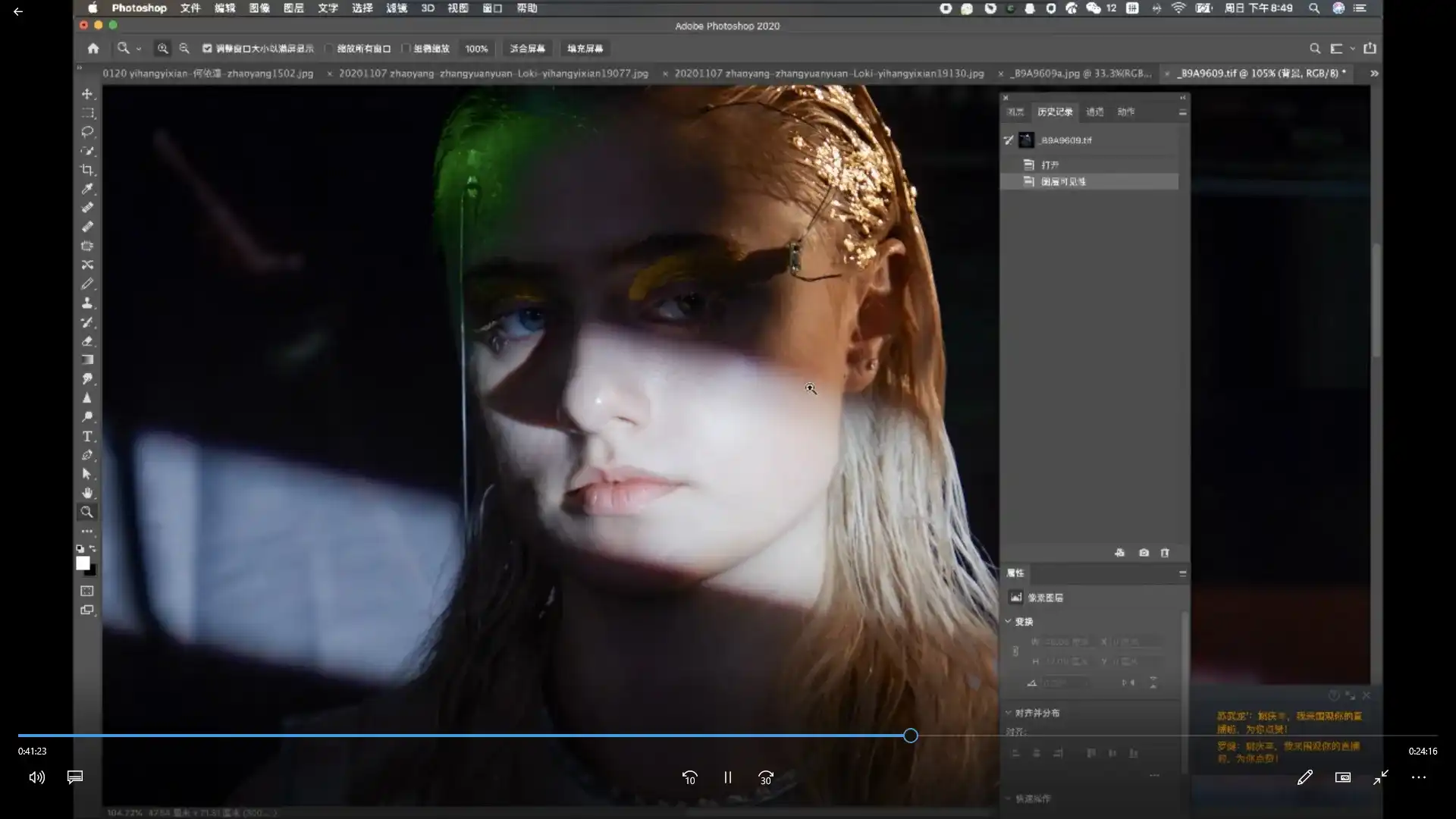Toggle resize windows to fit checkbox
The height and width of the screenshot is (819, 1456).
click(207, 49)
